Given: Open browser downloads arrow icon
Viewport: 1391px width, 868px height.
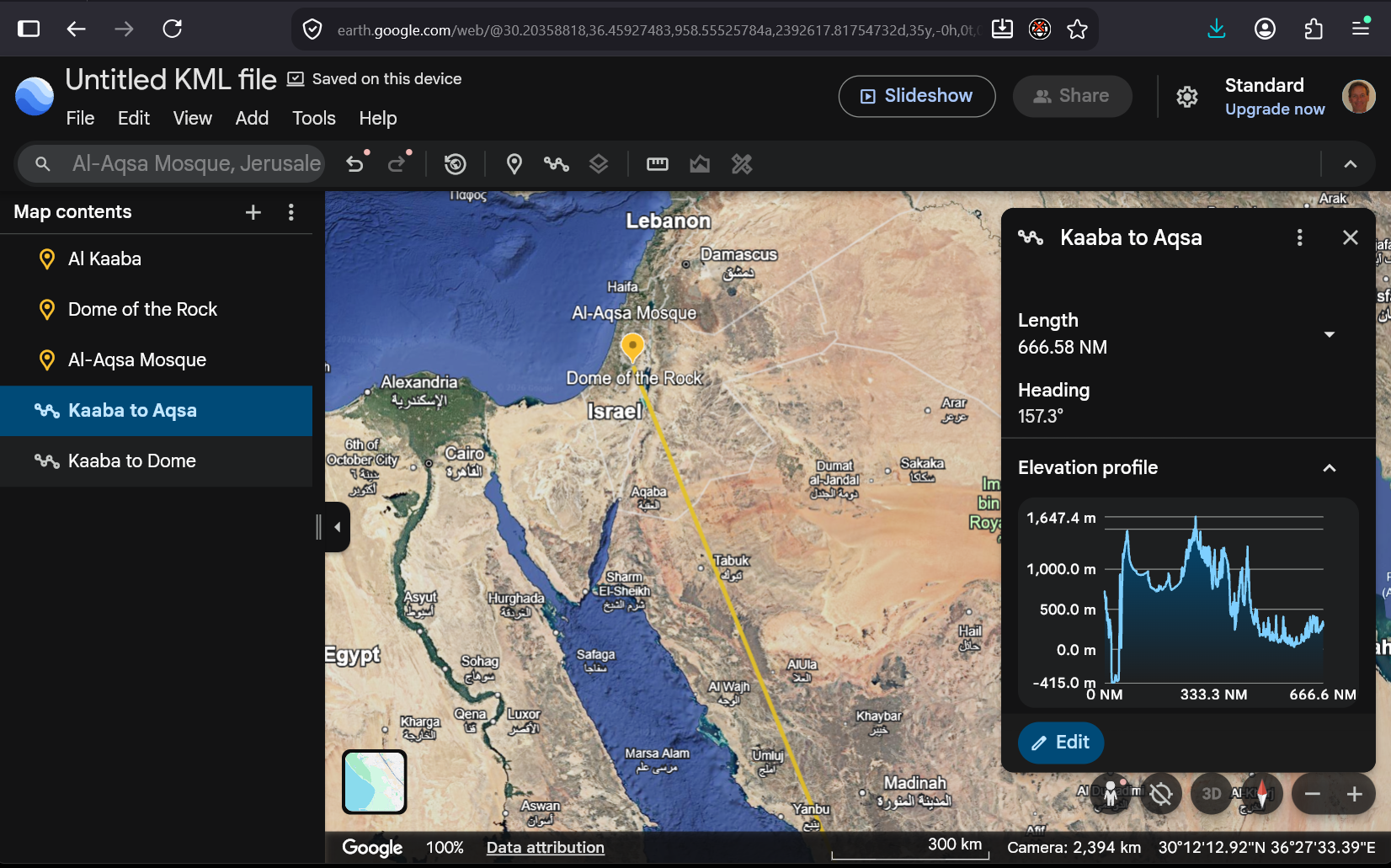Looking at the screenshot, I should tap(1216, 29).
